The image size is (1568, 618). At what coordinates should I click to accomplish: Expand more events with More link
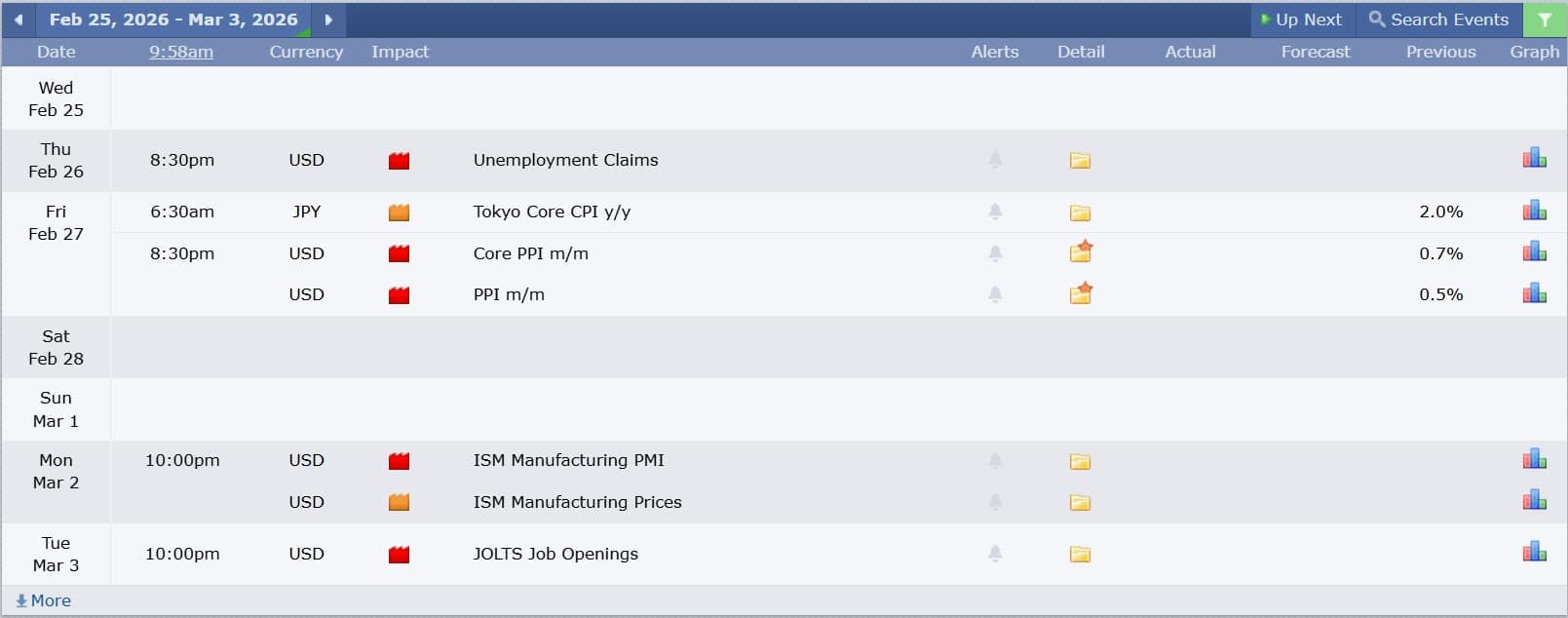coord(44,600)
